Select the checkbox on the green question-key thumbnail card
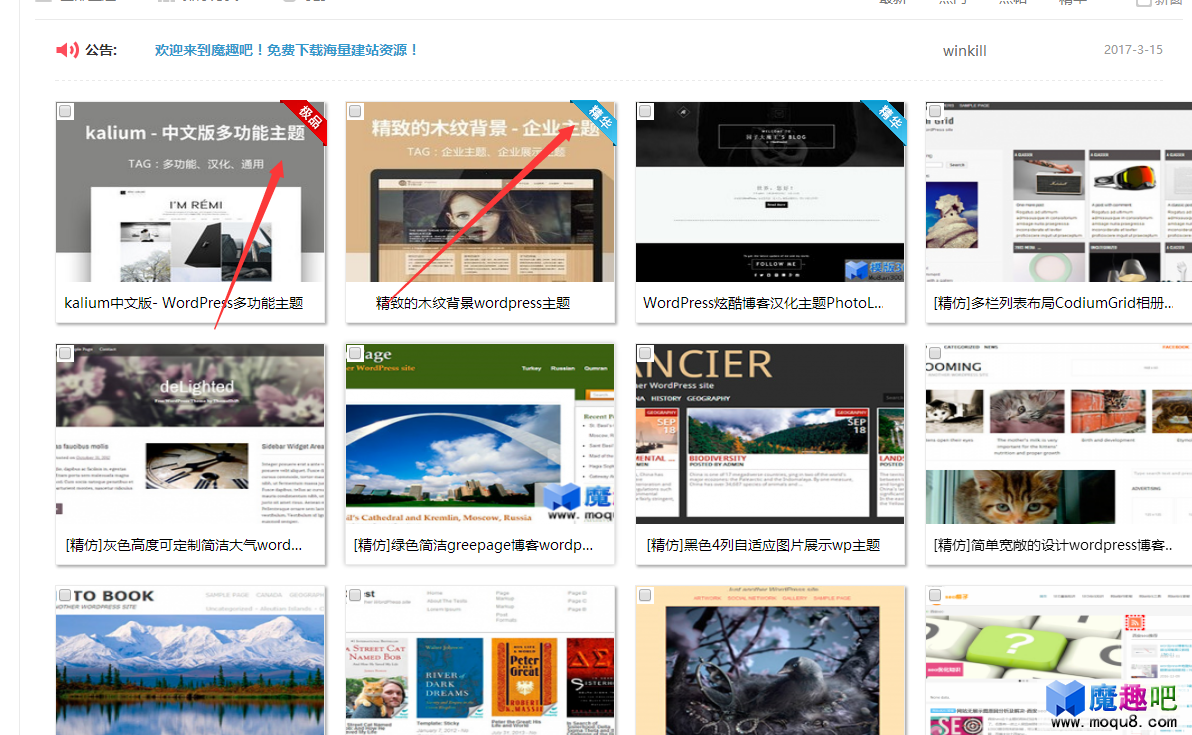Image resolution: width=1192 pixels, height=735 pixels. [935, 595]
